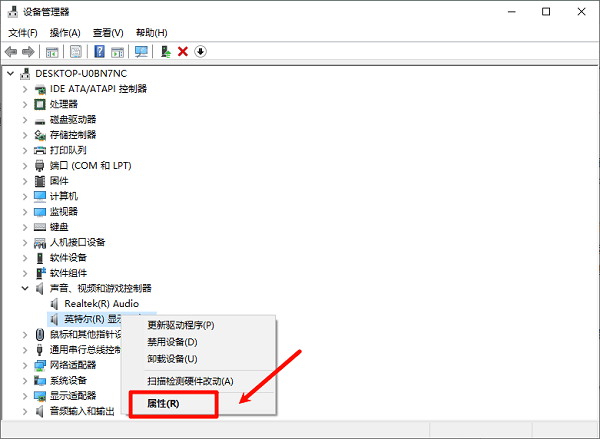Select the 监视器 tree label
Screen dimensions: 600x439
(64, 212)
